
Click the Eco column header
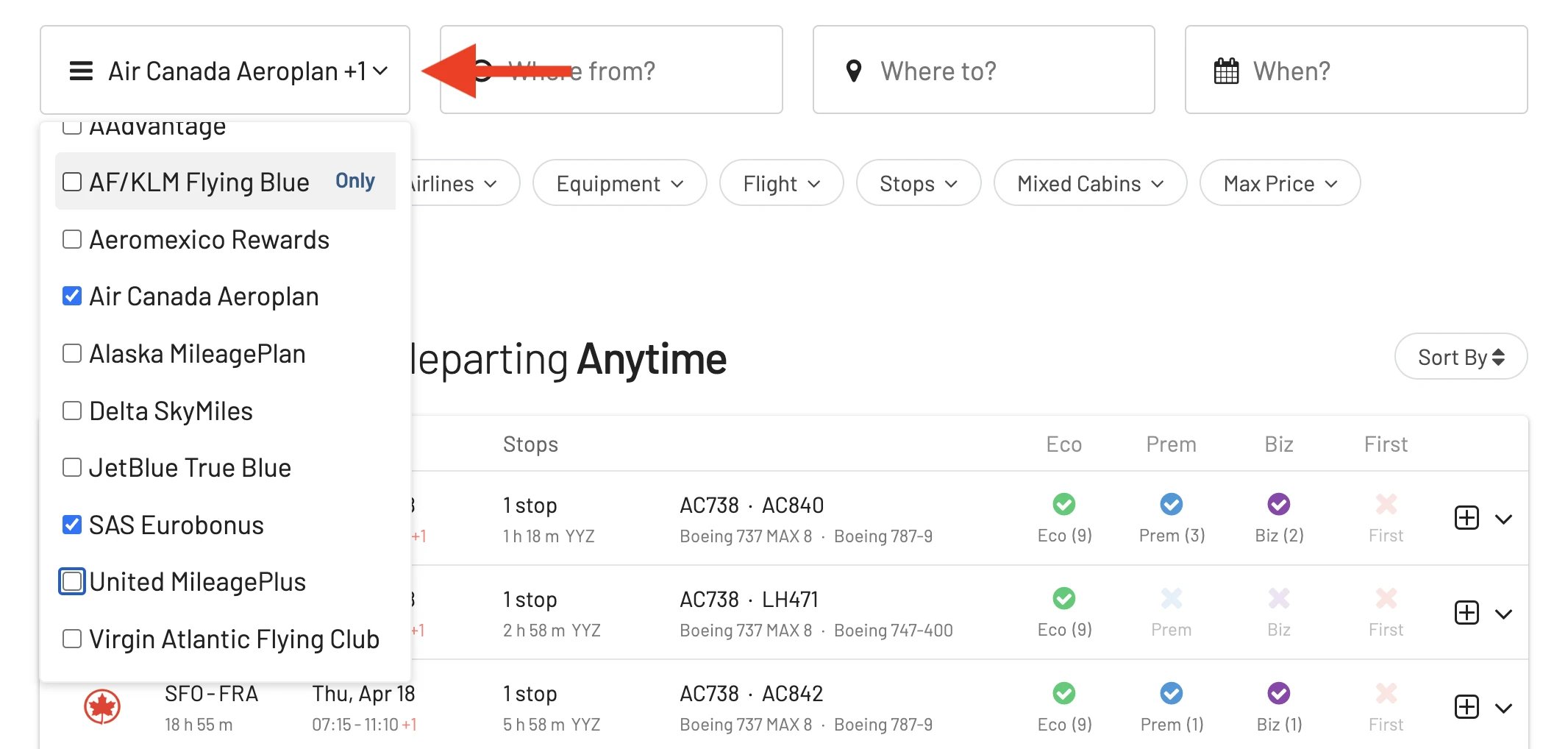click(1064, 444)
